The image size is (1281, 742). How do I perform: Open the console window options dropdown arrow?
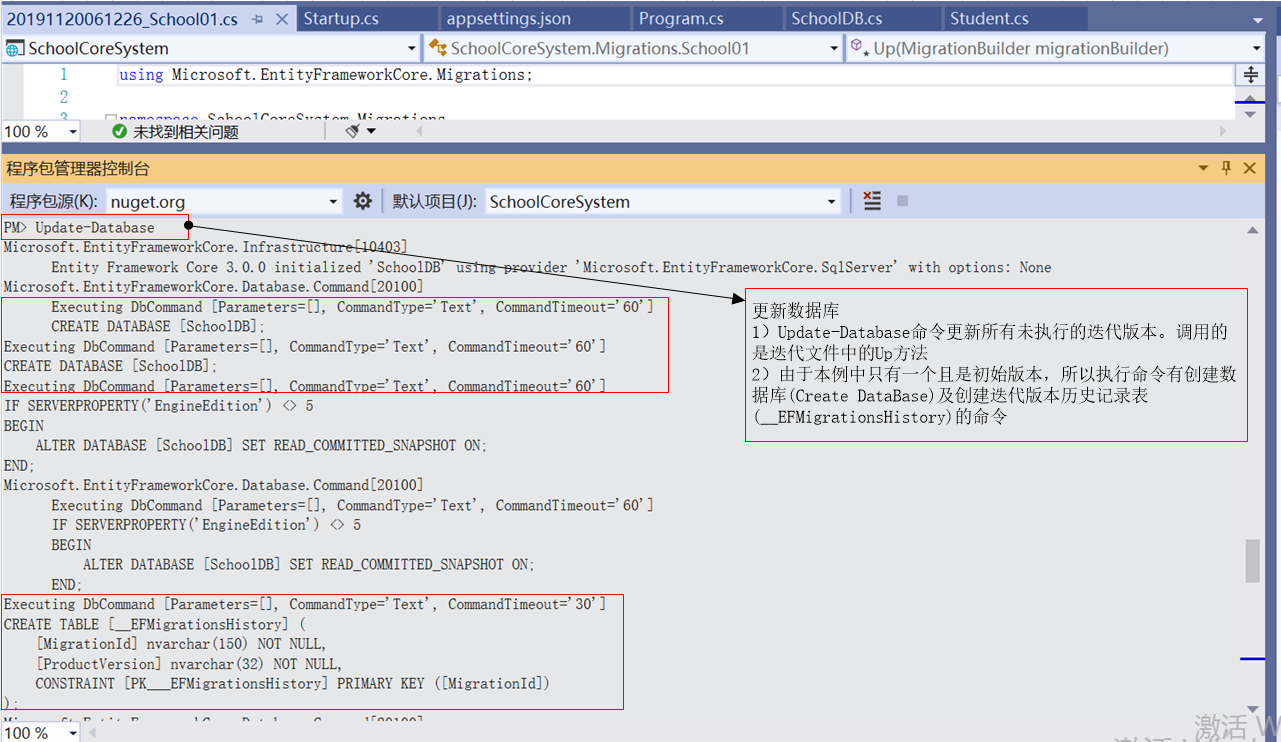click(x=1204, y=168)
